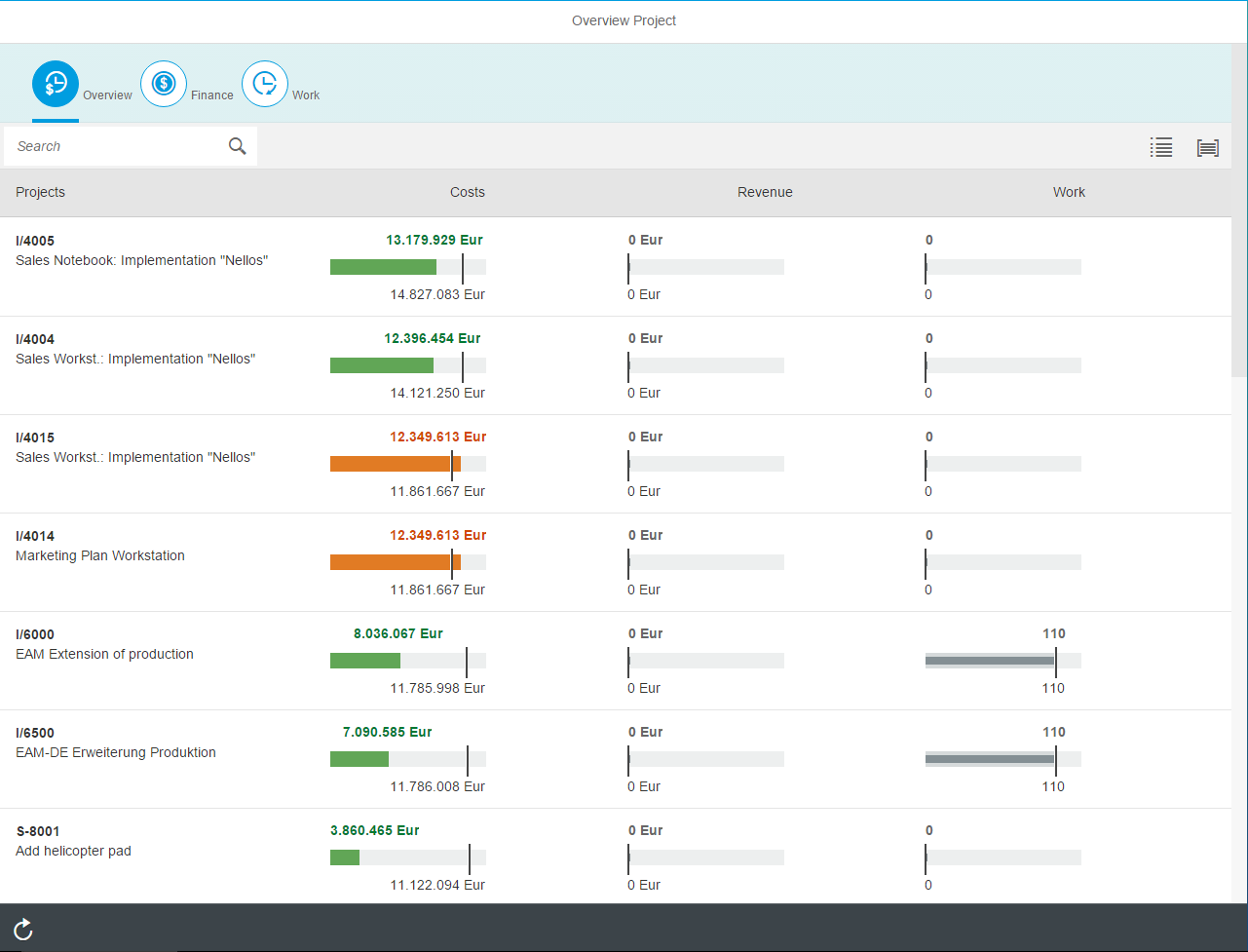Open project I/4005 Sales Notebook row
Image resolution: width=1248 pixels, height=952 pixels.
(616, 267)
